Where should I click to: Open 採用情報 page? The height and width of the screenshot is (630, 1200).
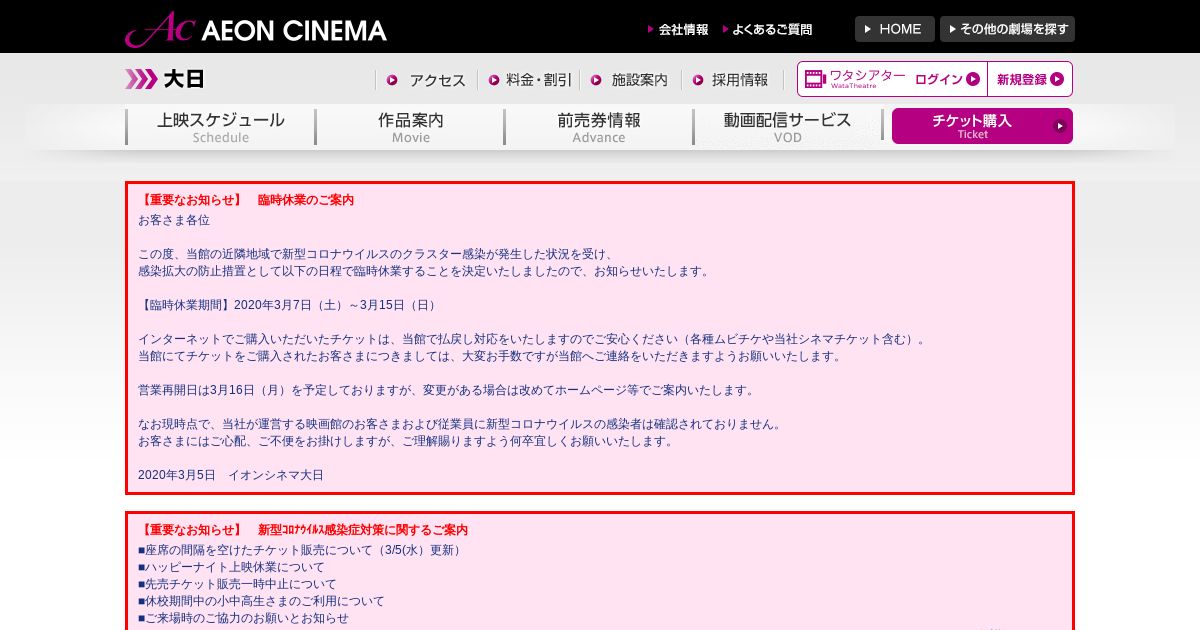click(730, 80)
